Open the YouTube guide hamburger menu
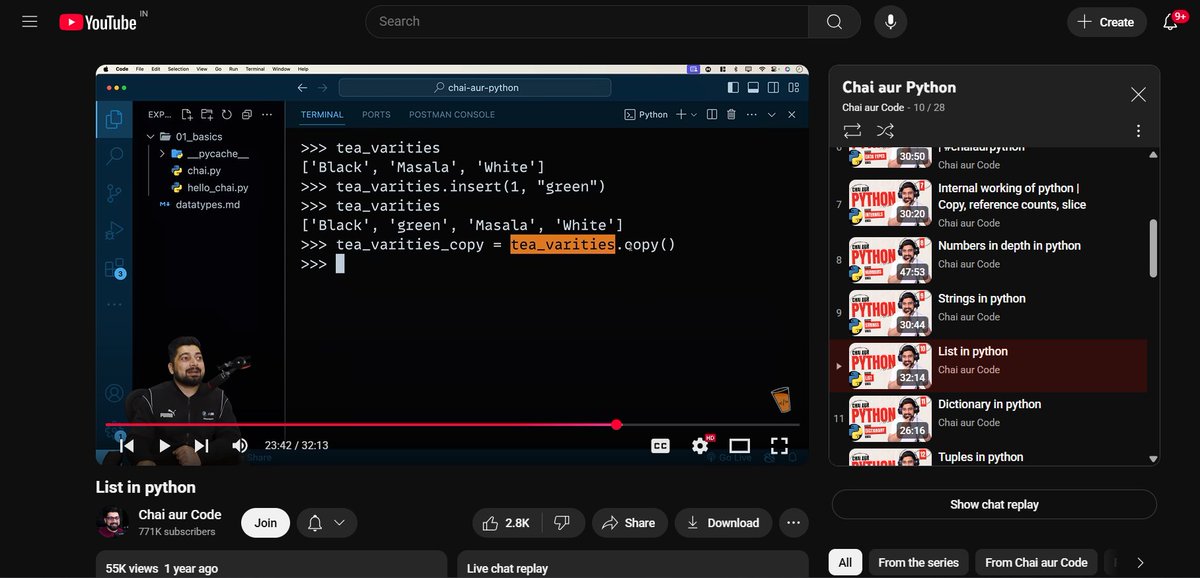The width and height of the screenshot is (1200, 578). (x=29, y=21)
